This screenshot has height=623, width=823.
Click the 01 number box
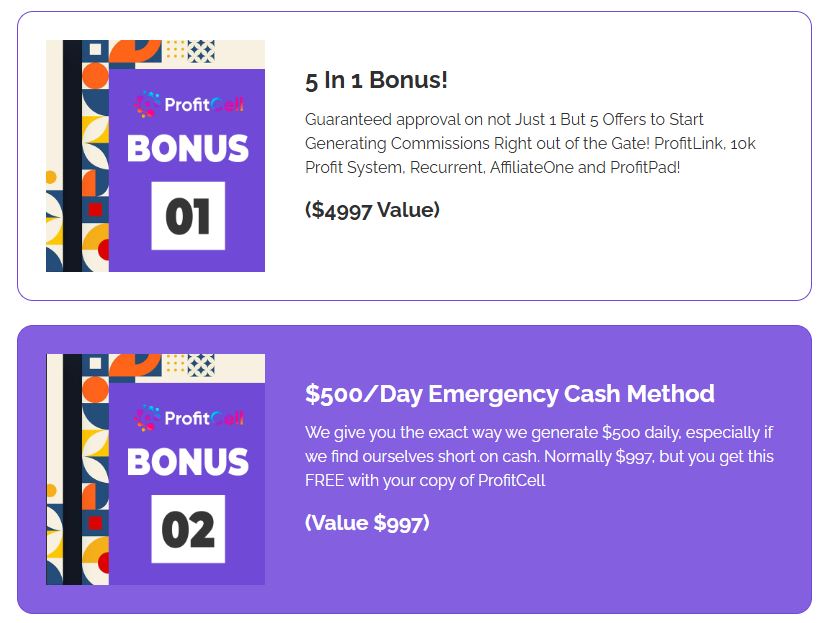188,216
